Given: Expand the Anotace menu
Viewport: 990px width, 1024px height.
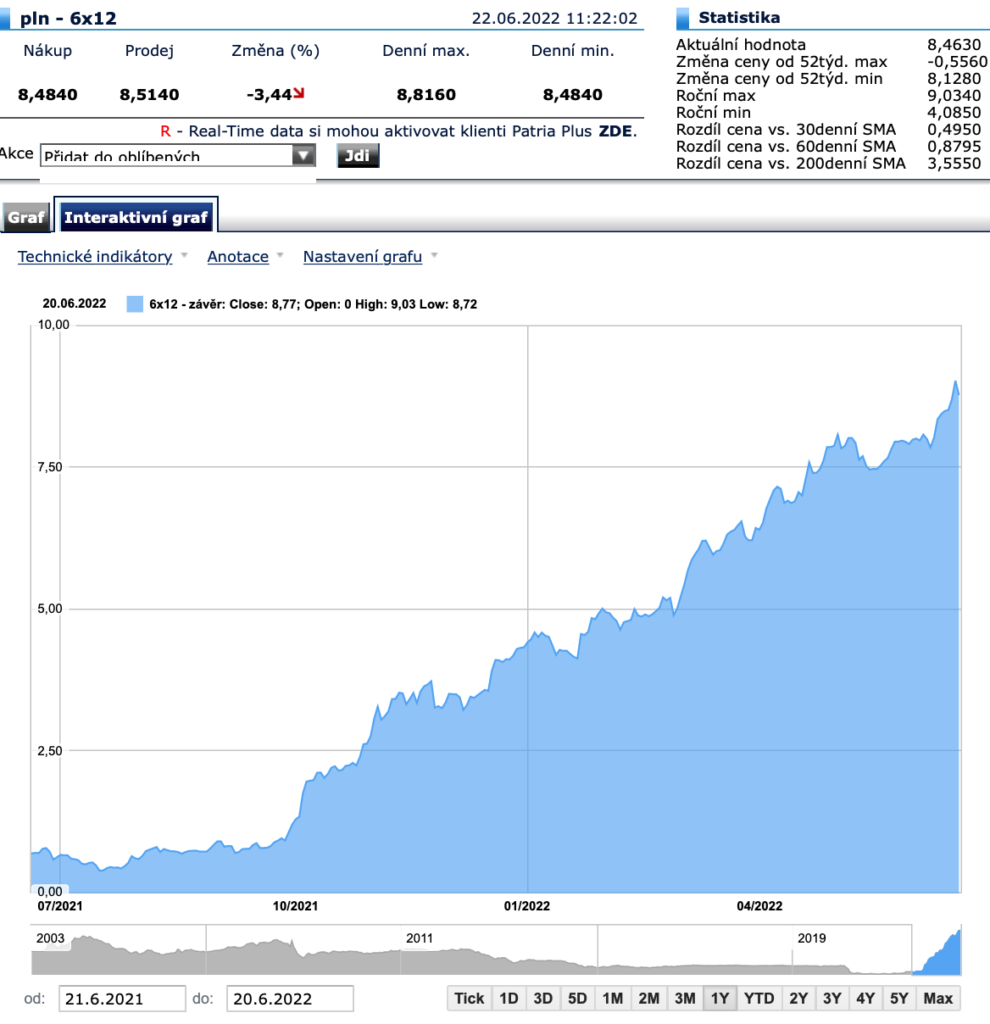Looking at the screenshot, I should tap(238, 257).
